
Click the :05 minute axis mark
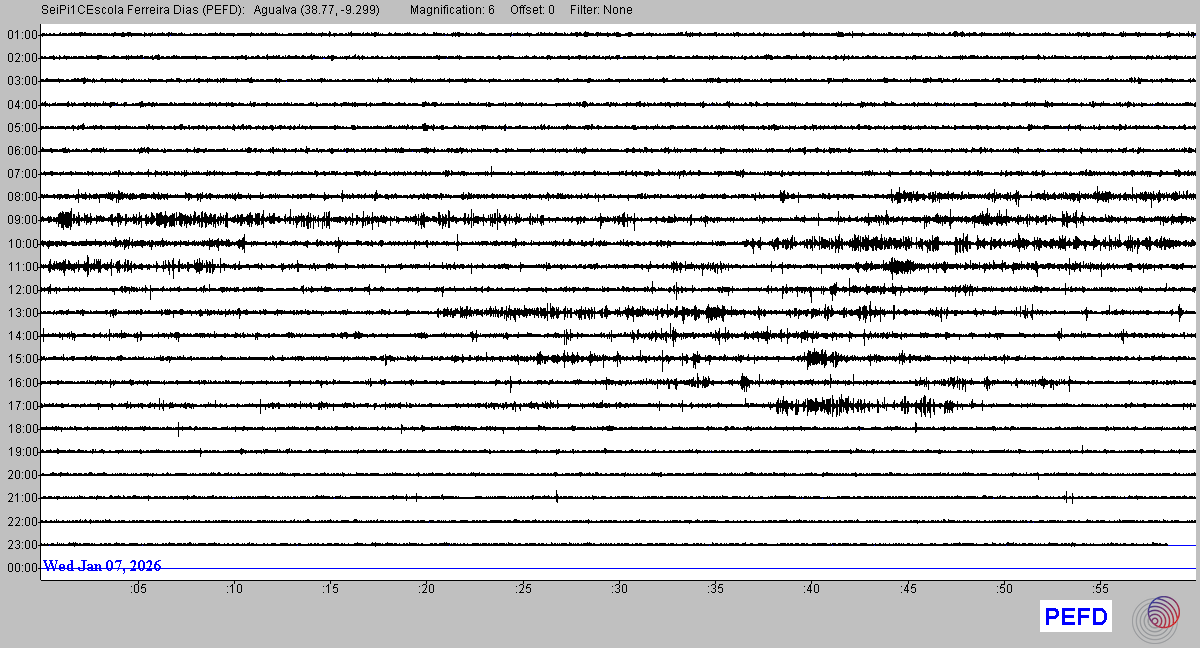pos(137,589)
